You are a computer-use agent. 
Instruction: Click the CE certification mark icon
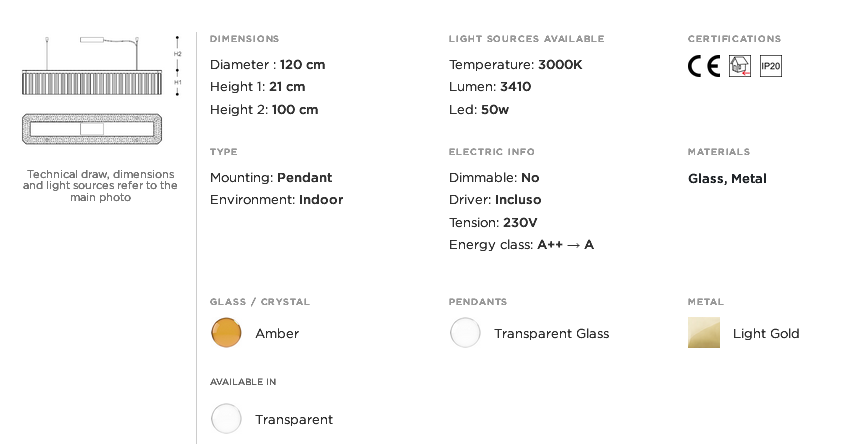[x=704, y=66]
